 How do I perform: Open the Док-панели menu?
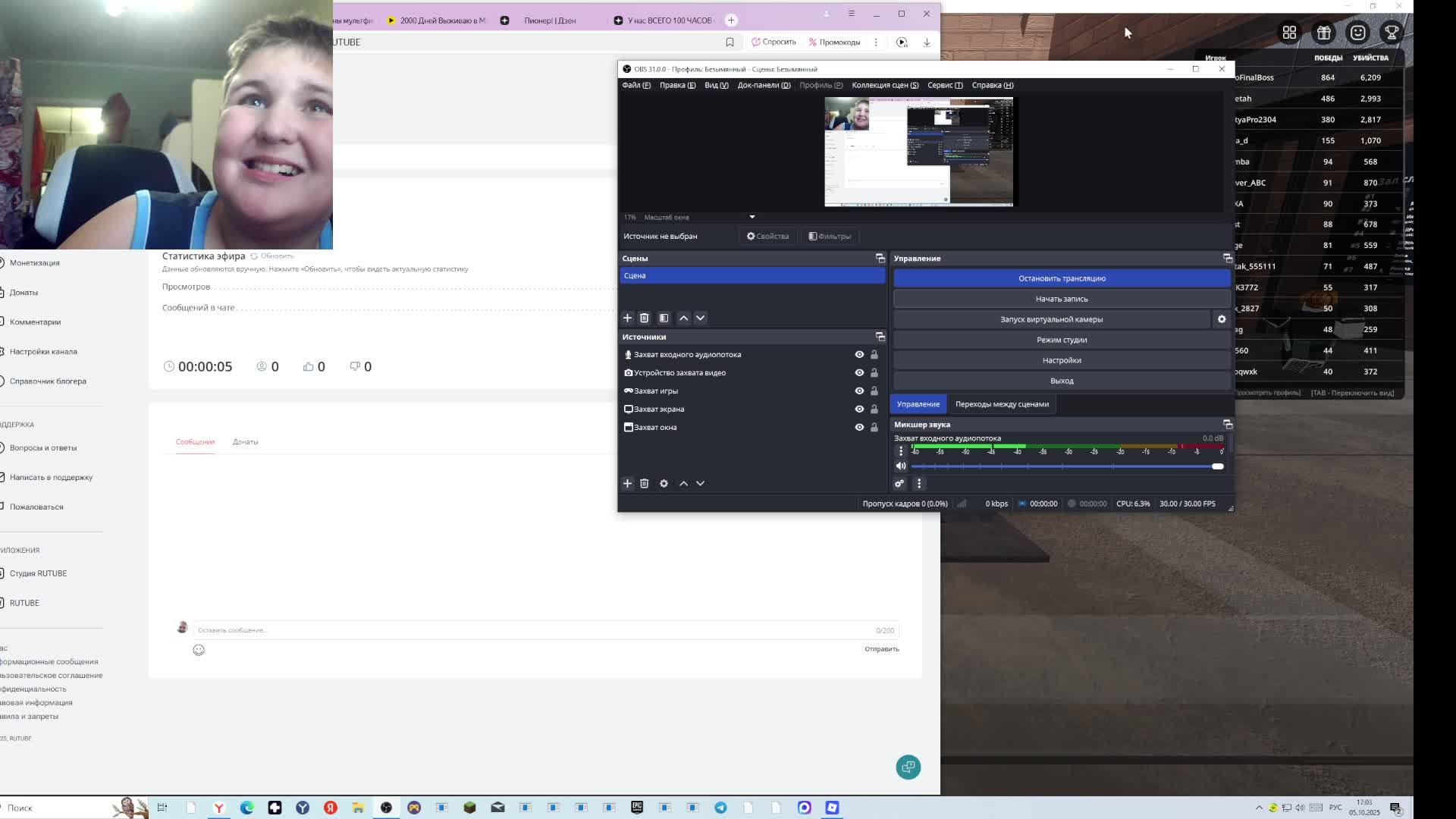[763, 85]
